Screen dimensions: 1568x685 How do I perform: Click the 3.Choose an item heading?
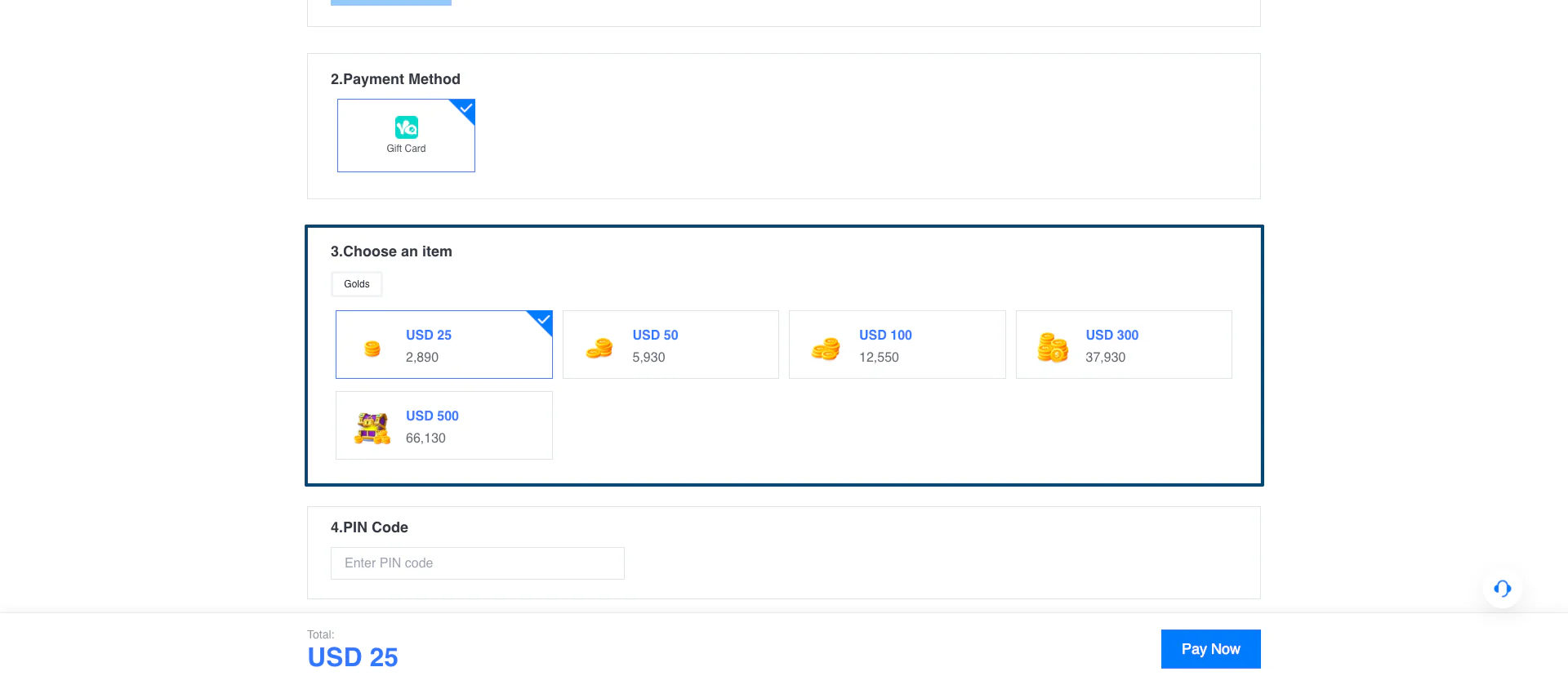pyautogui.click(x=391, y=251)
